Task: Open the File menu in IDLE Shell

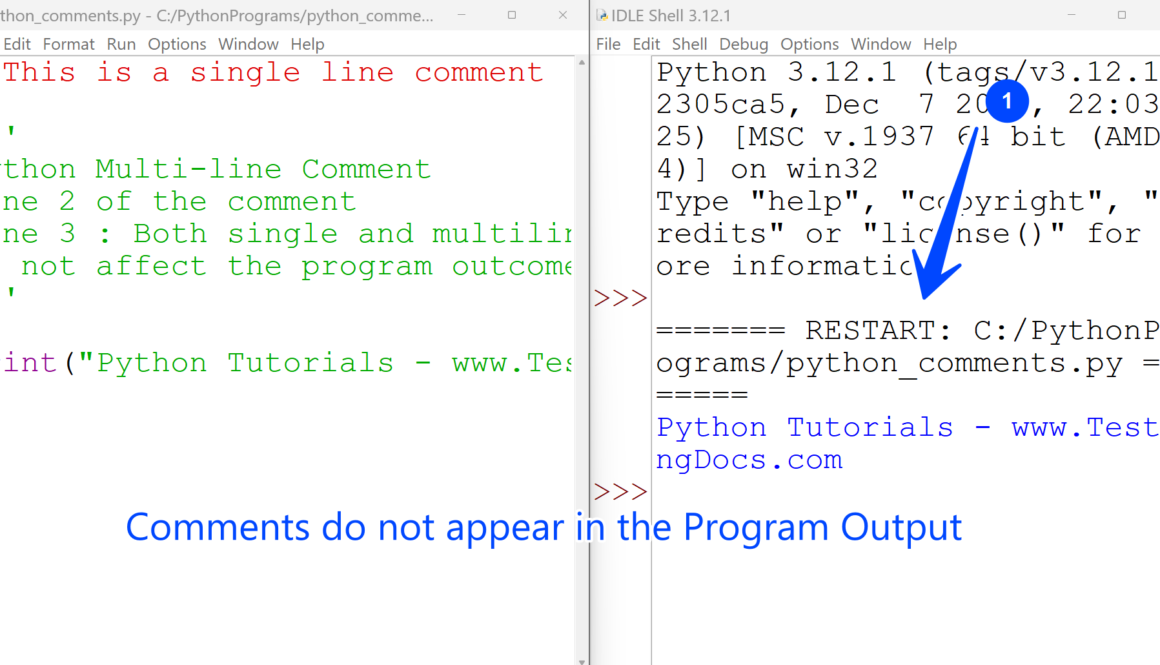Action: (x=608, y=44)
